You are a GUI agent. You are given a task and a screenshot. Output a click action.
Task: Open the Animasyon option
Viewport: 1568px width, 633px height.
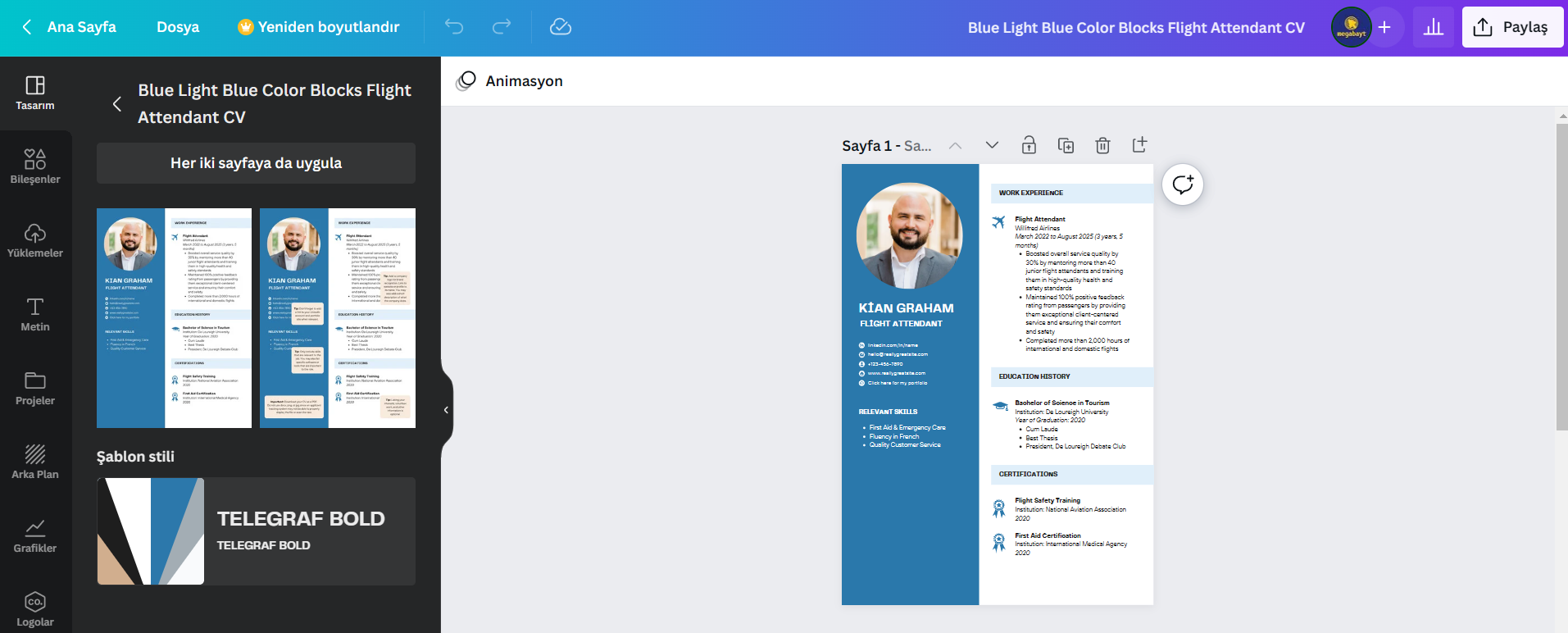(510, 81)
